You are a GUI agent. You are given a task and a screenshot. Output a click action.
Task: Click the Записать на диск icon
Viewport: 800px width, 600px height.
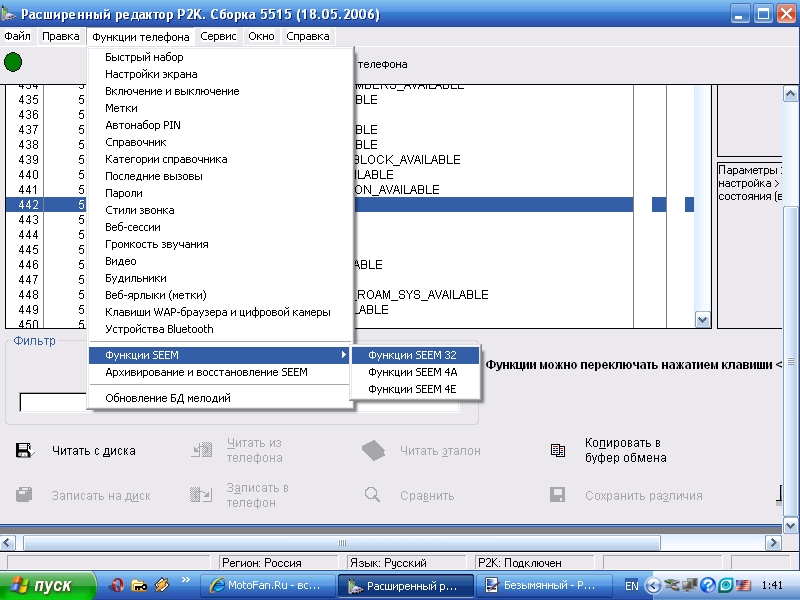(x=24, y=495)
